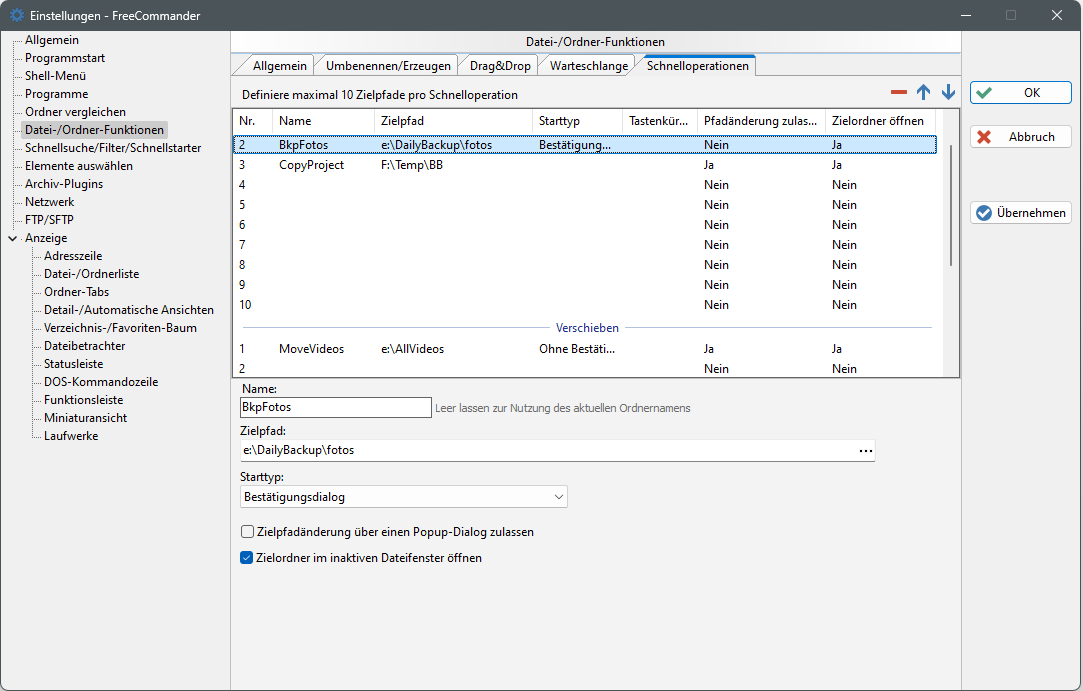Click the FreeCommander gear icon in title bar
The width and height of the screenshot is (1083, 691).
[17, 16]
